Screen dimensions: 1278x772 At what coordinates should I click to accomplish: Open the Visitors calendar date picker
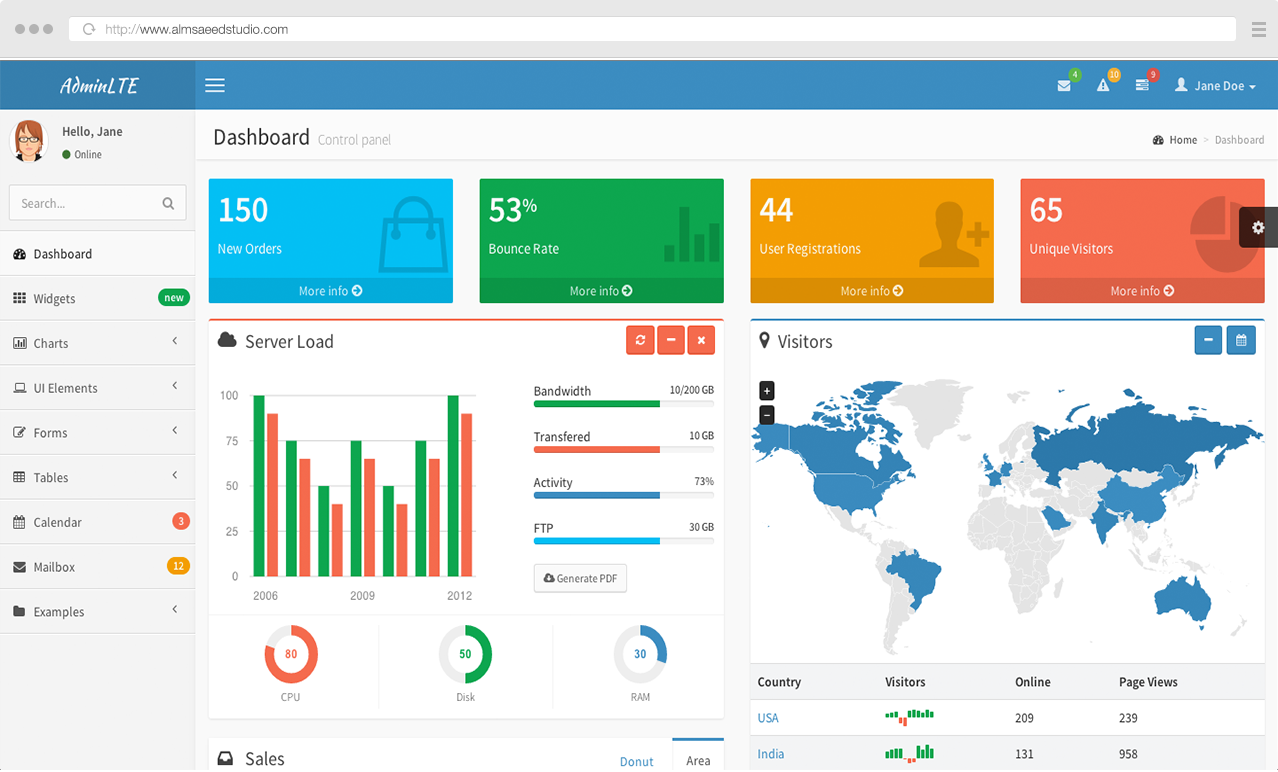pos(1241,341)
